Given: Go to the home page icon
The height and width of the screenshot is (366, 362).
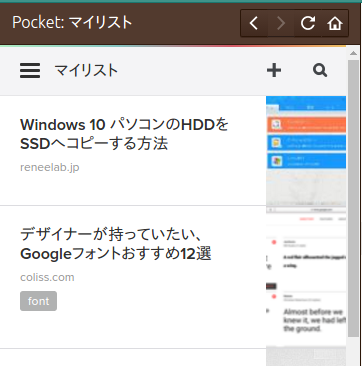Looking at the screenshot, I should point(335,23).
